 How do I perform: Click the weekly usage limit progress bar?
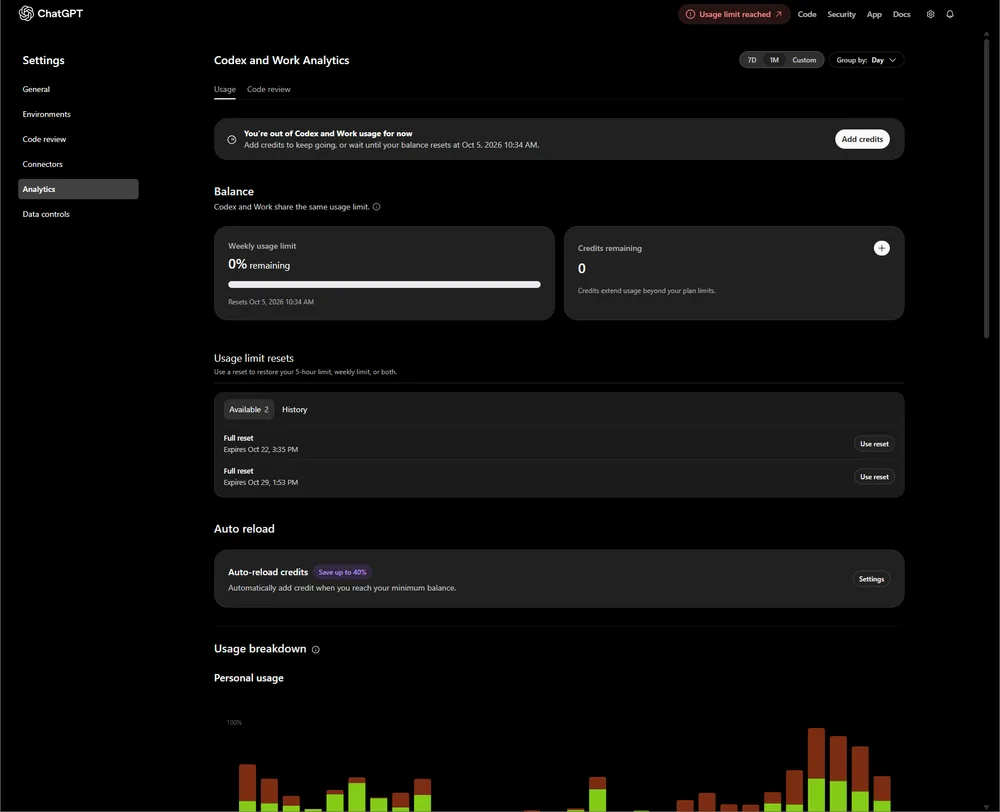384,284
